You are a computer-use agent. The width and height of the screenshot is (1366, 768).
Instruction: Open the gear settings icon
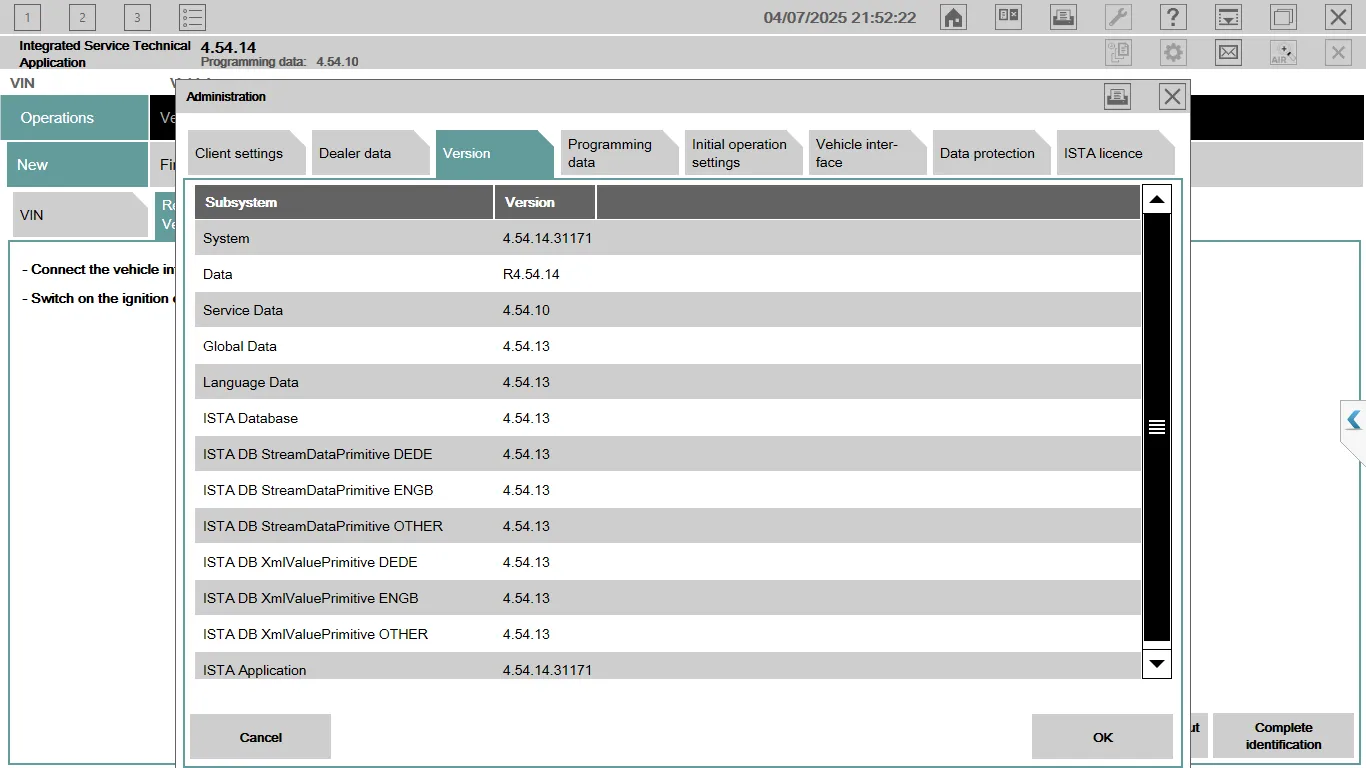click(1173, 53)
